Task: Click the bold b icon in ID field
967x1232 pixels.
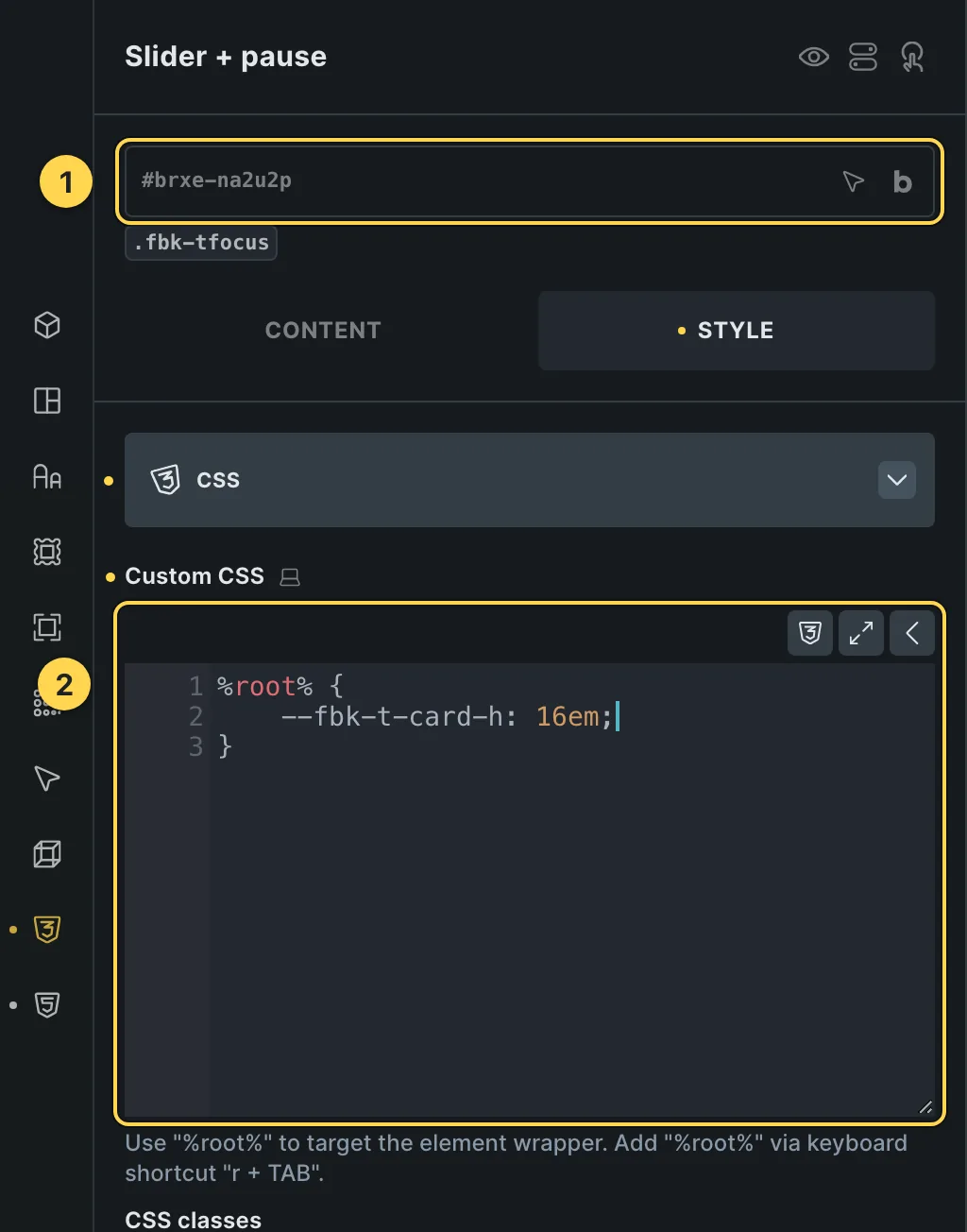Action: click(x=903, y=181)
